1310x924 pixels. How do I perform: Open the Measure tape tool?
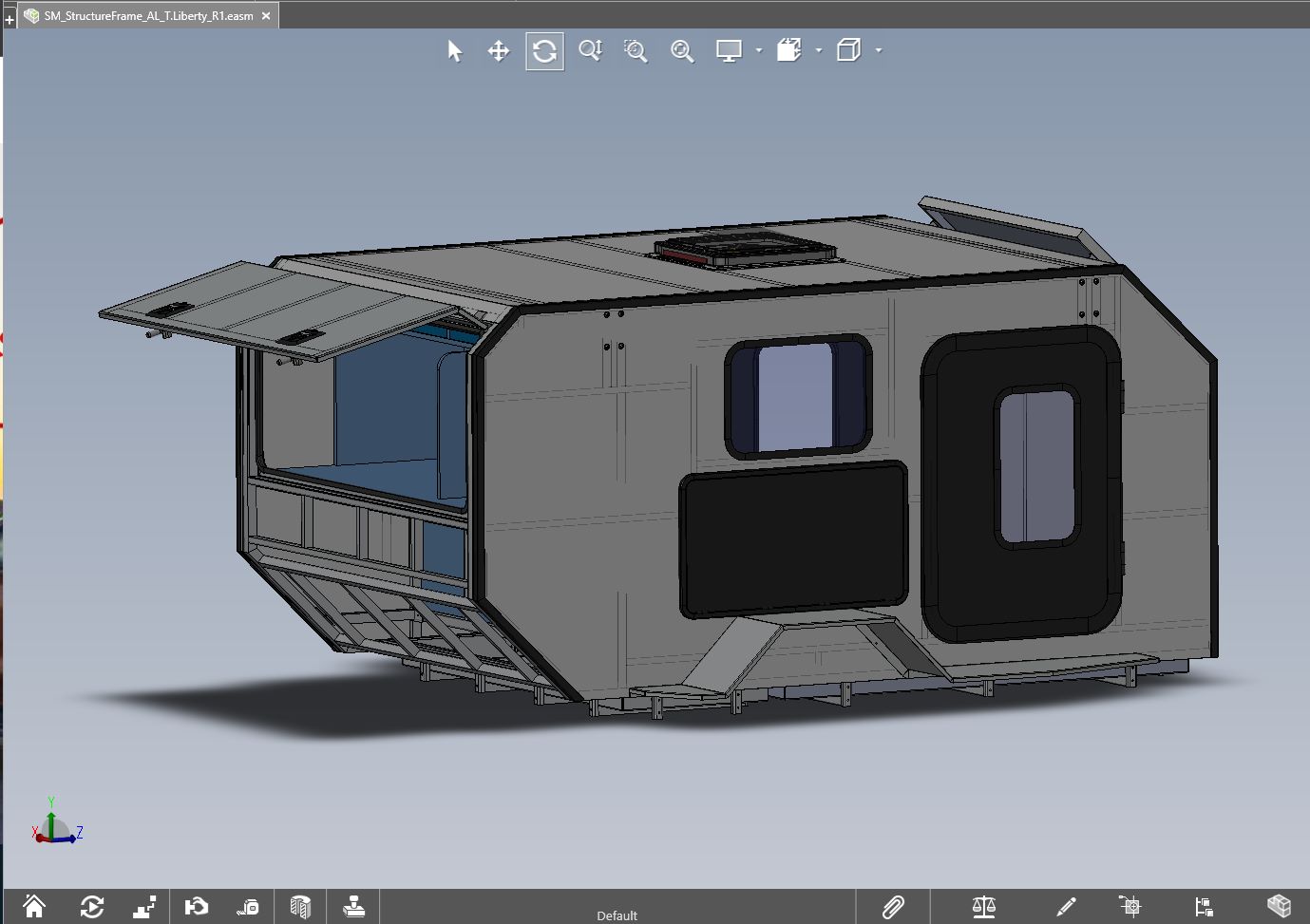click(248, 907)
